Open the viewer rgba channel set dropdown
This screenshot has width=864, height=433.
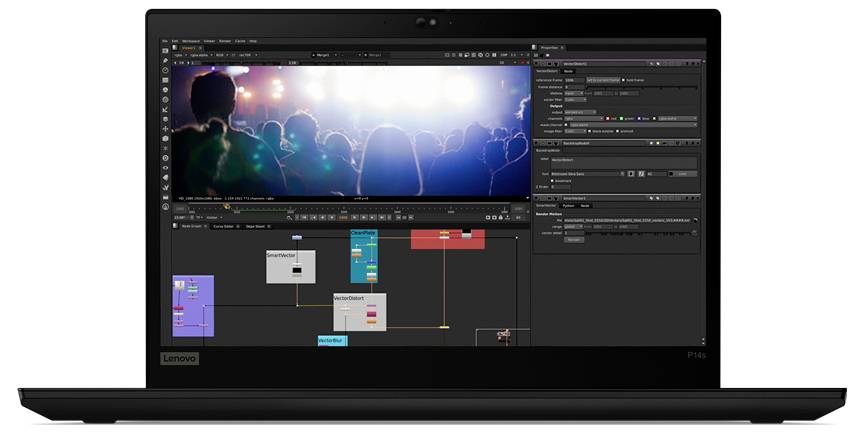click(180, 55)
